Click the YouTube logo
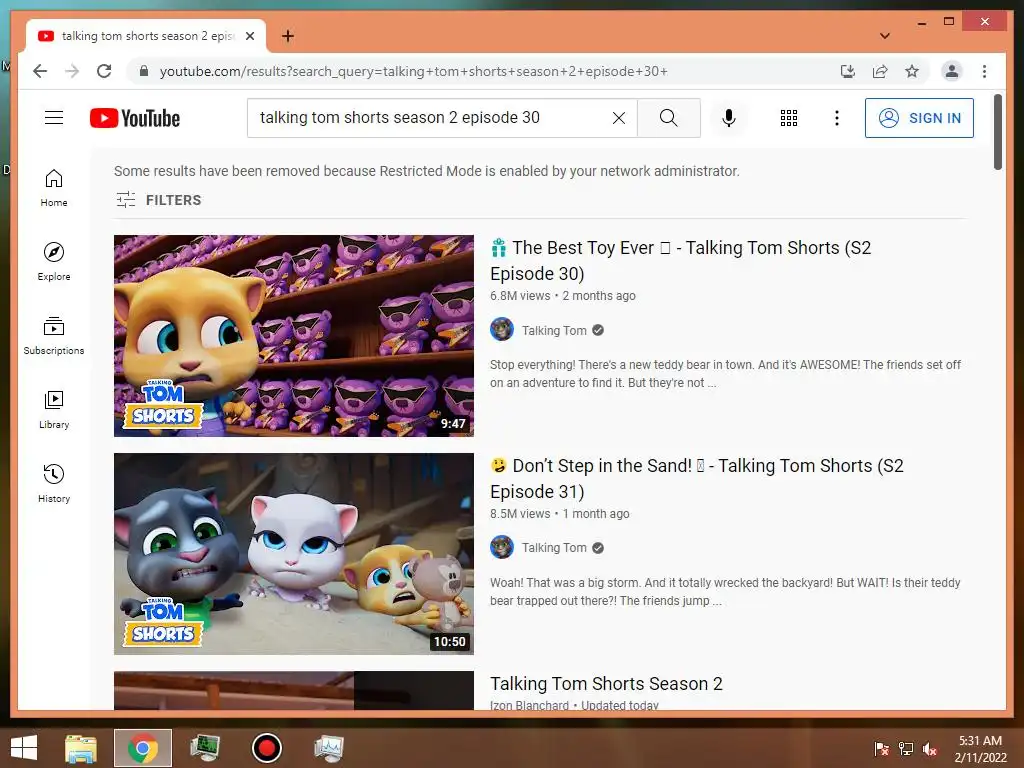Image resolution: width=1024 pixels, height=768 pixels. pyautogui.click(x=135, y=118)
